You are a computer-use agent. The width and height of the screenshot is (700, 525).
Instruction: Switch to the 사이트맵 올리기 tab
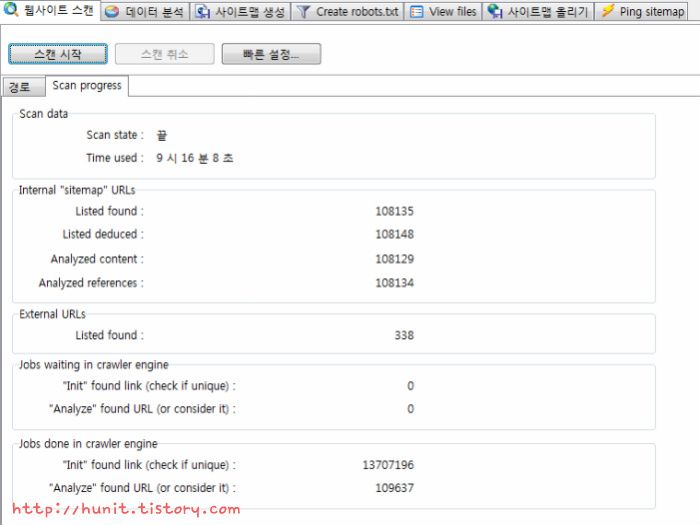(538, 12)
